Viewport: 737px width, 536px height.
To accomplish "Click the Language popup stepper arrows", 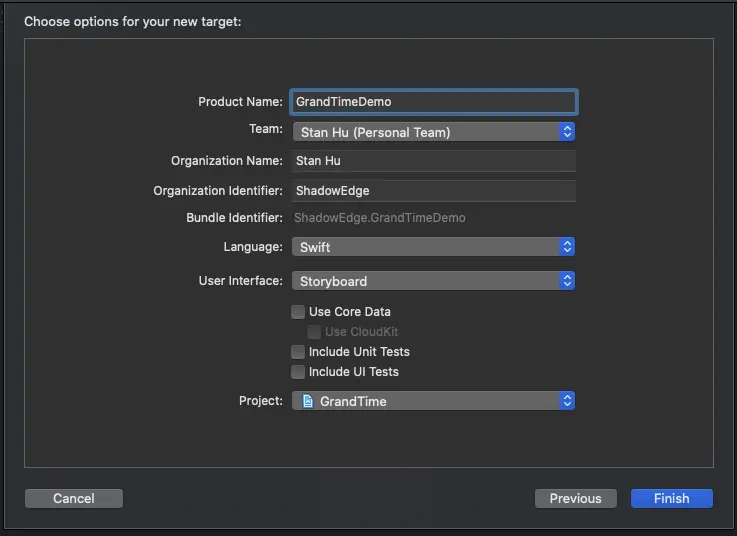I will (x=567, y=247).
